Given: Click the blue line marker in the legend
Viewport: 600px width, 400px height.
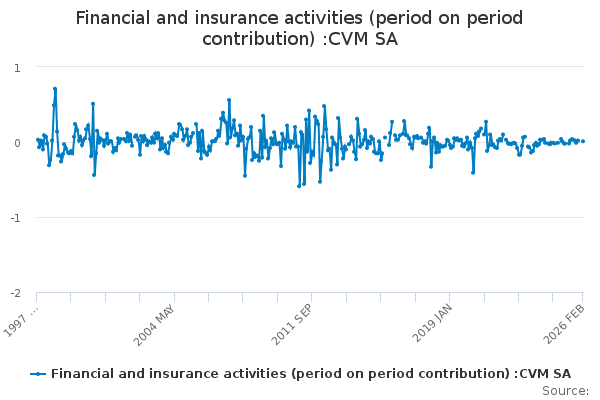Looking at the screenshot, I should [38, 373].
